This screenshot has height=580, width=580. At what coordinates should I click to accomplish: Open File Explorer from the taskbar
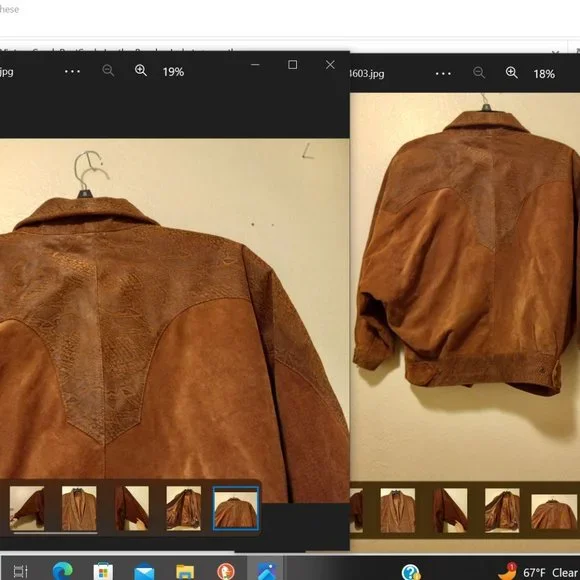pos(185,572)
